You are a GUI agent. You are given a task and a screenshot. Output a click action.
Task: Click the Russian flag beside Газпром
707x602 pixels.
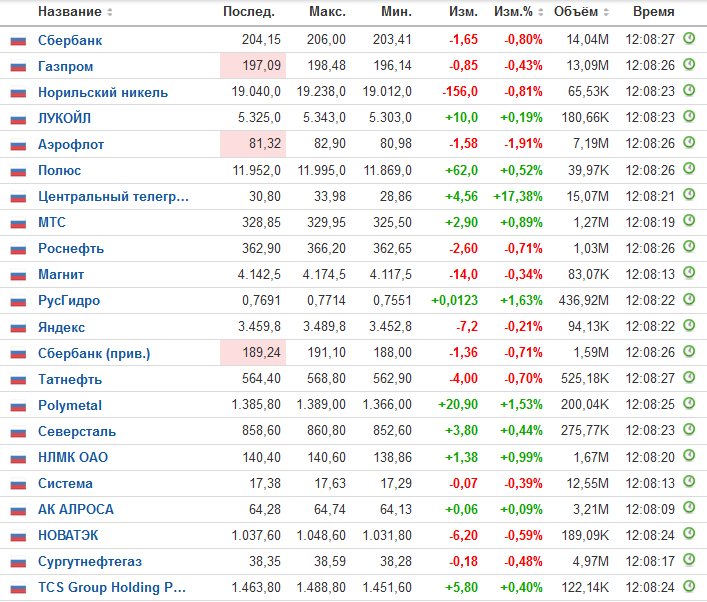tap(18, 67)
